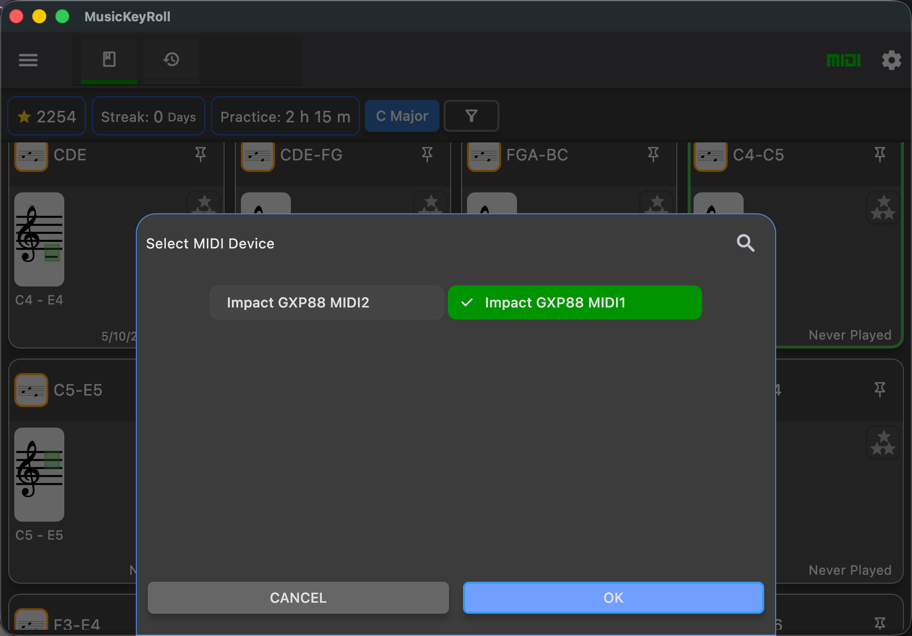Open the C Major key selector
Image resolution: width=912 pixels, height=636 pixels.
coord(402,116)
